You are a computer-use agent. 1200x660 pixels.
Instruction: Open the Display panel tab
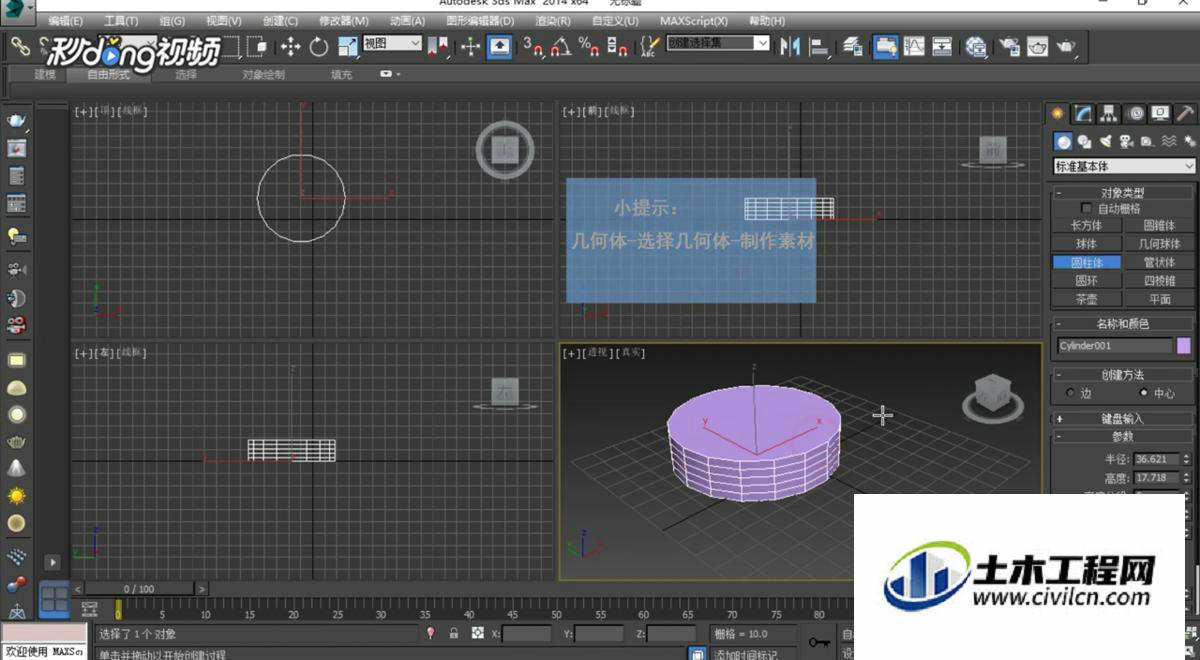pyautogui.click(x=1160, y=113)
